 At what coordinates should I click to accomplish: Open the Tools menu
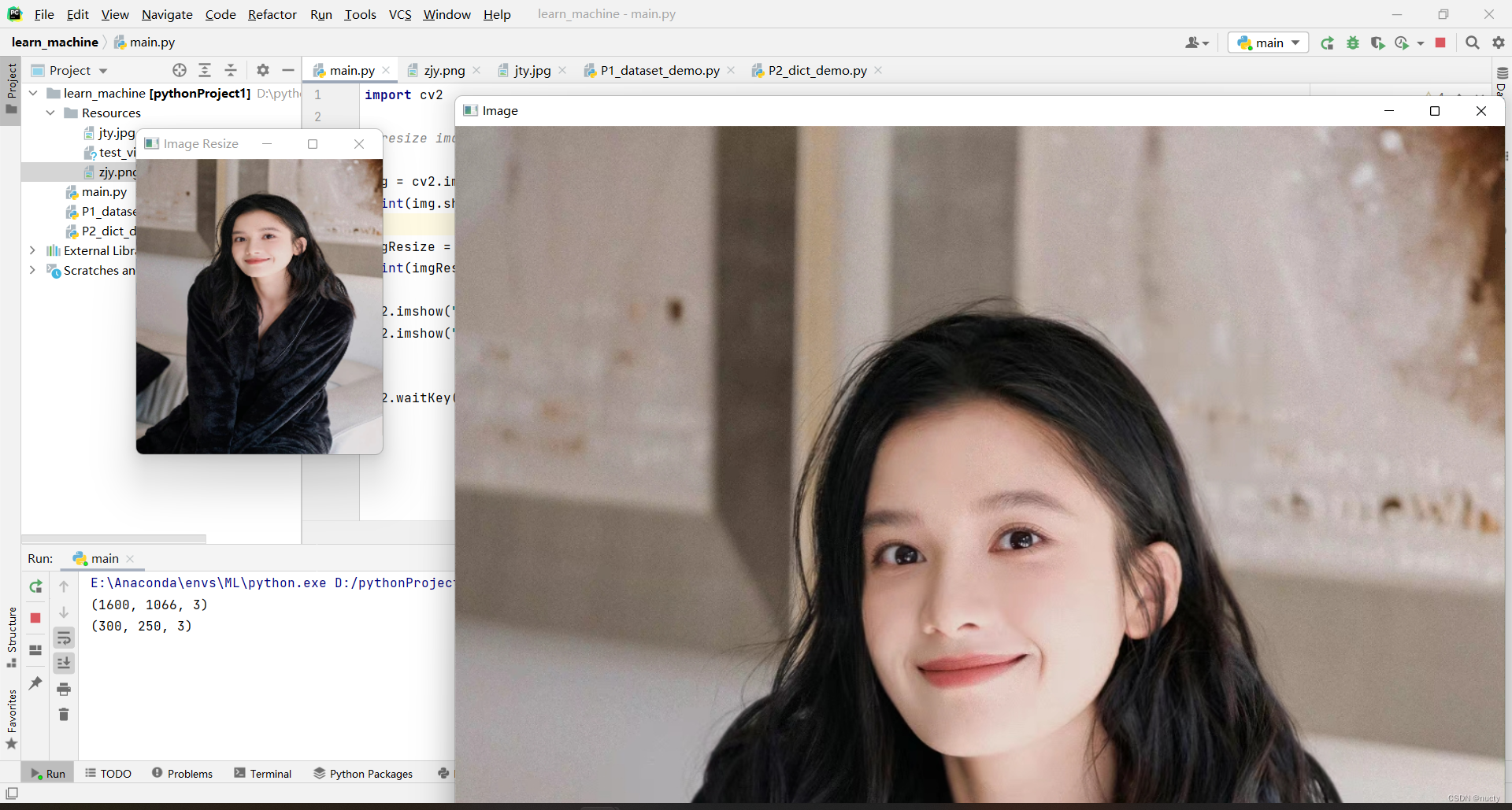coord(360,14)
